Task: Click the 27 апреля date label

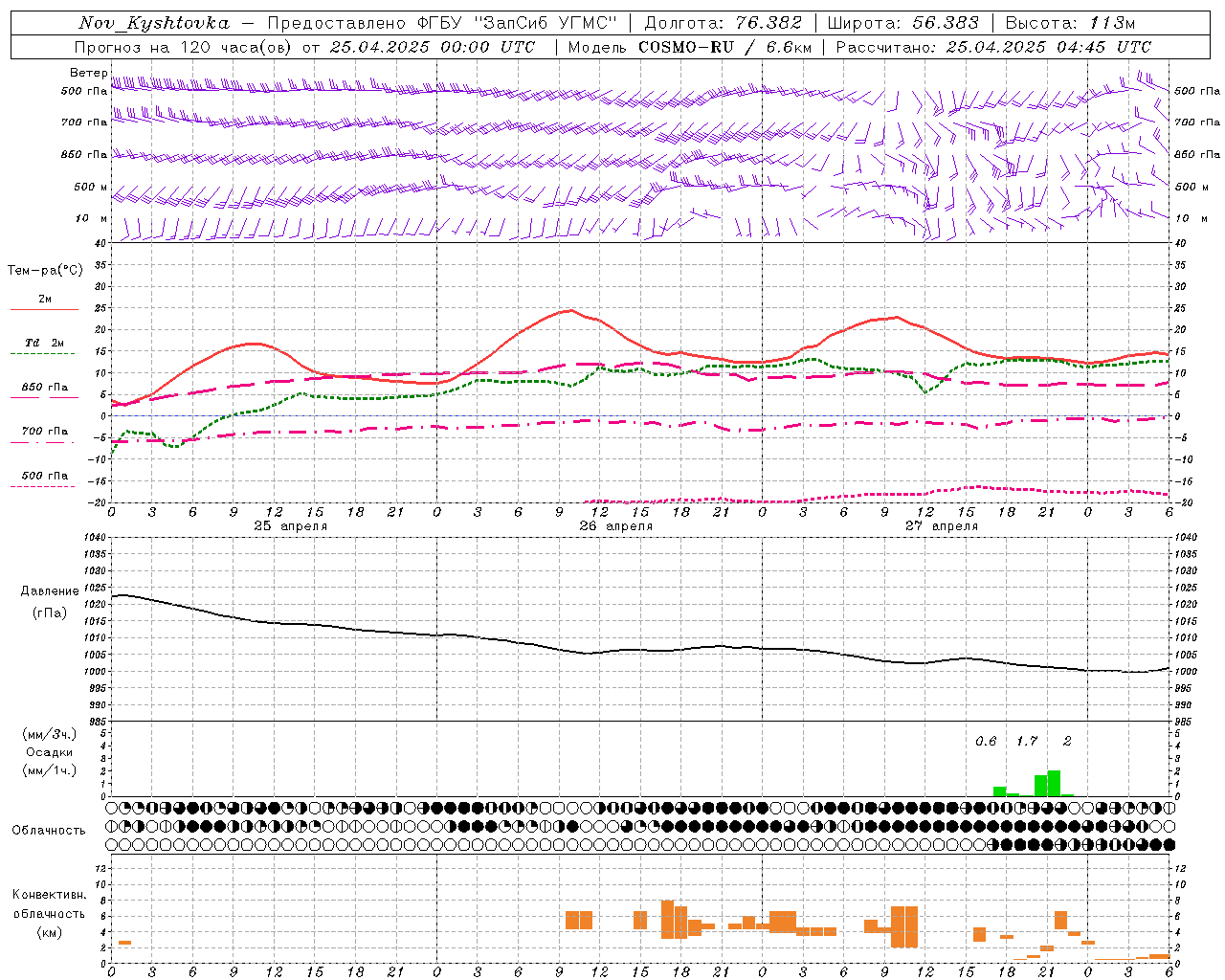Action: (942, 526)
